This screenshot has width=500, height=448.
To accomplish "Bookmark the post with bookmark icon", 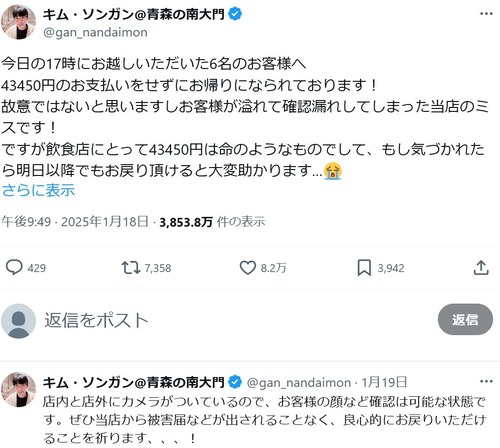I will (x=364, y=268).
